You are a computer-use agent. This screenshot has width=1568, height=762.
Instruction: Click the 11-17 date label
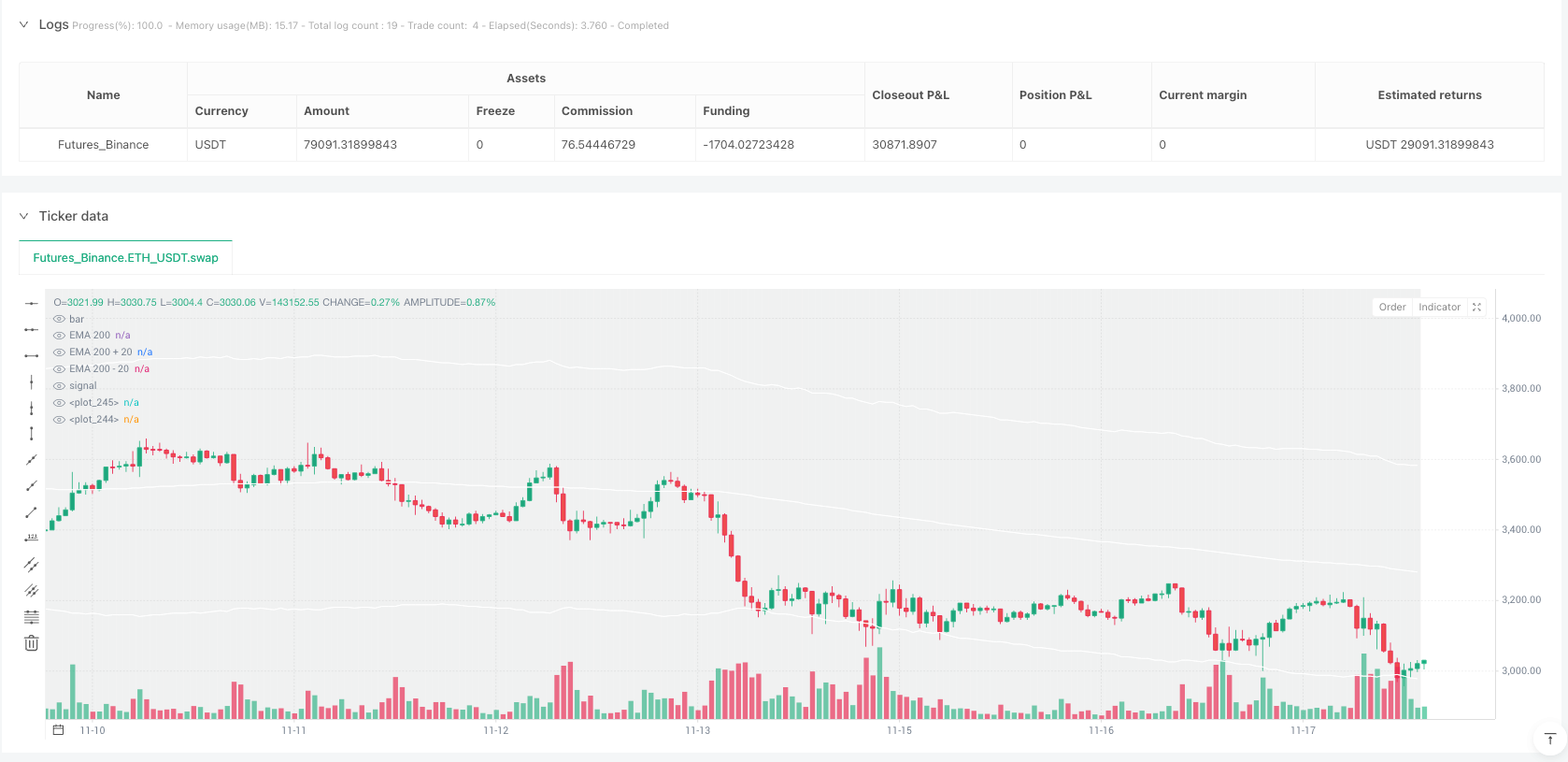tap(1304, 730)
